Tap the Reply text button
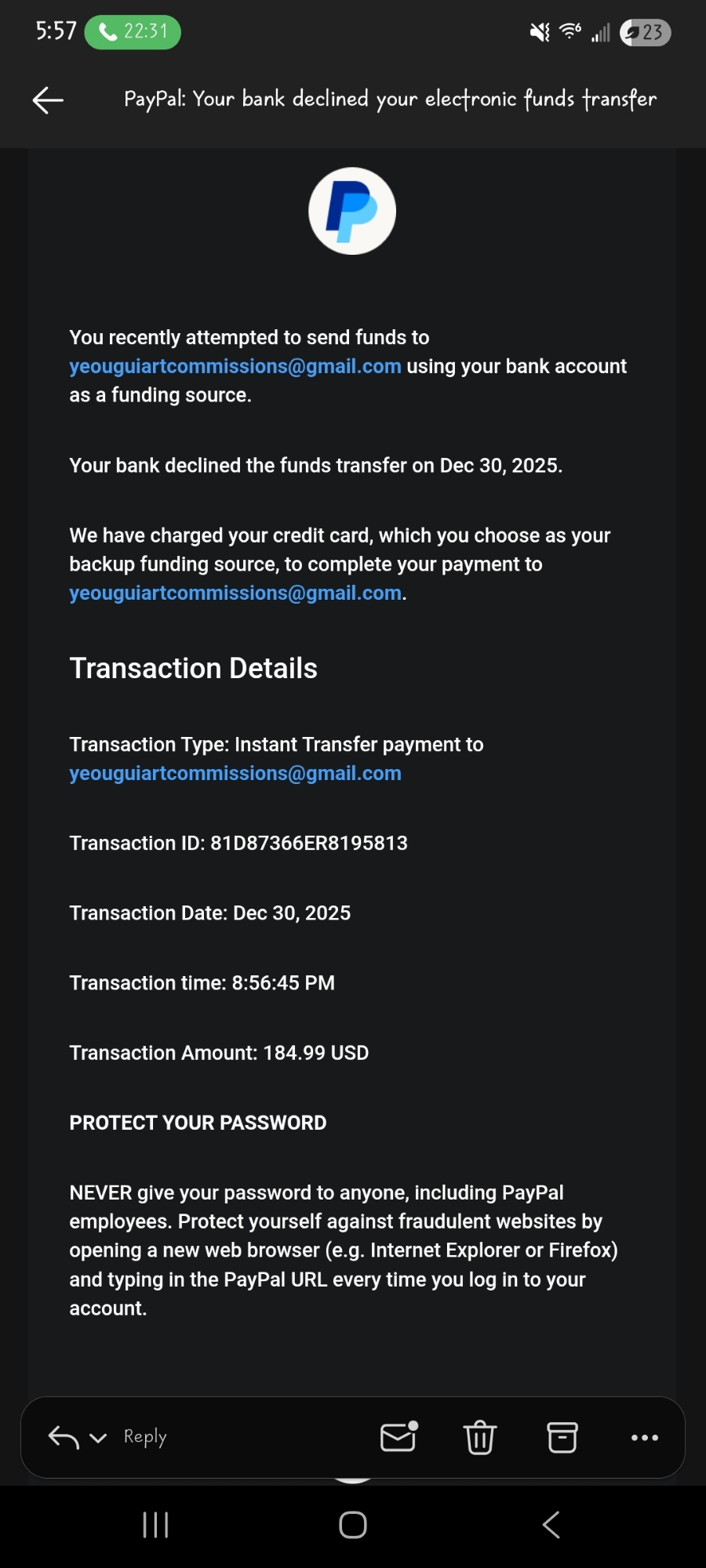The width and height of the screenshot is (706, 1568). tap(145, 1436)
